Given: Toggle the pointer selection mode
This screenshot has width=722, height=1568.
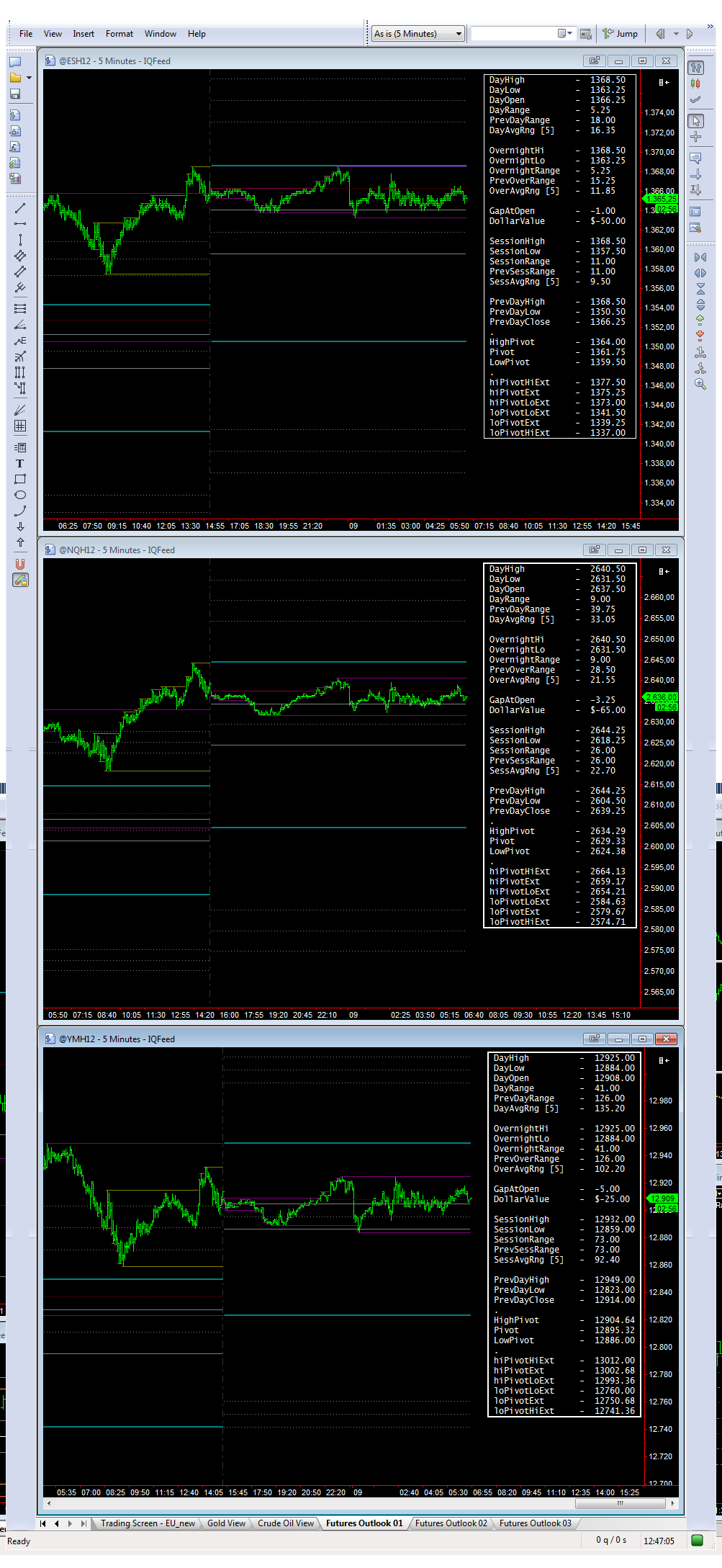Looking at the screenshot, I should 696,121.
